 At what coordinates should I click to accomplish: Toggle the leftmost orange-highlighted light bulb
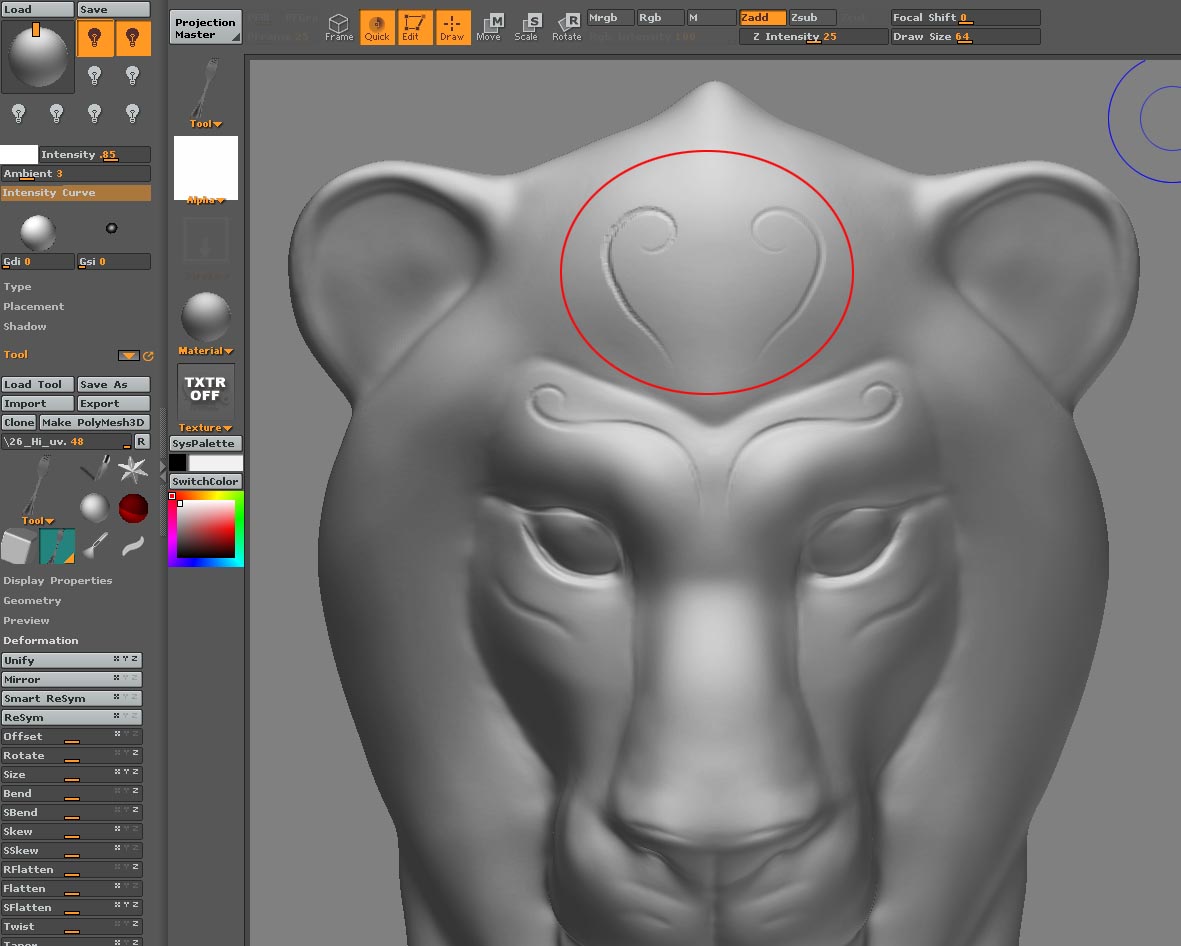click(95, 38)
